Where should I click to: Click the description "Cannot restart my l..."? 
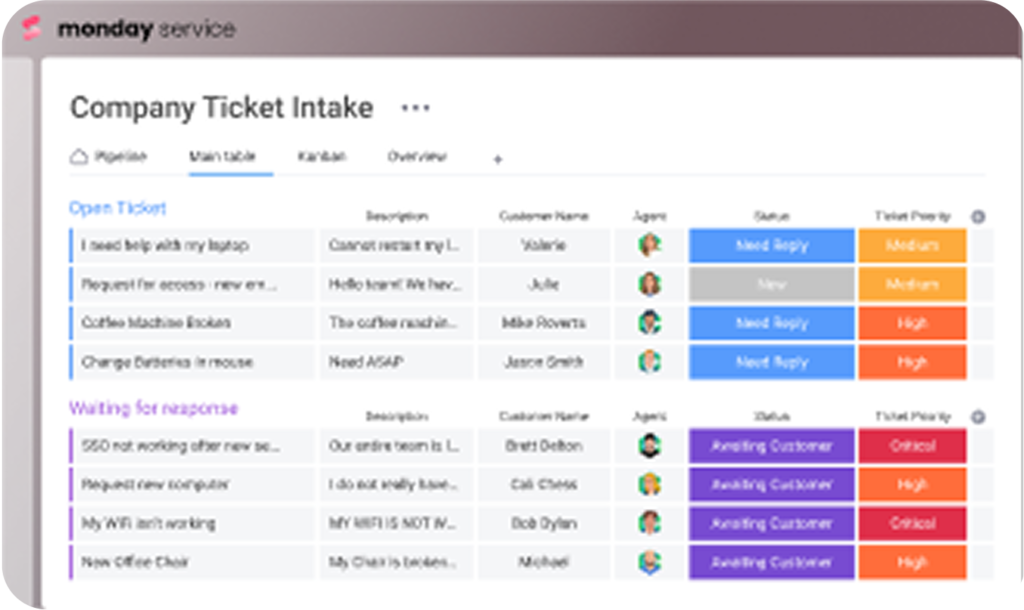coord(394,246)
